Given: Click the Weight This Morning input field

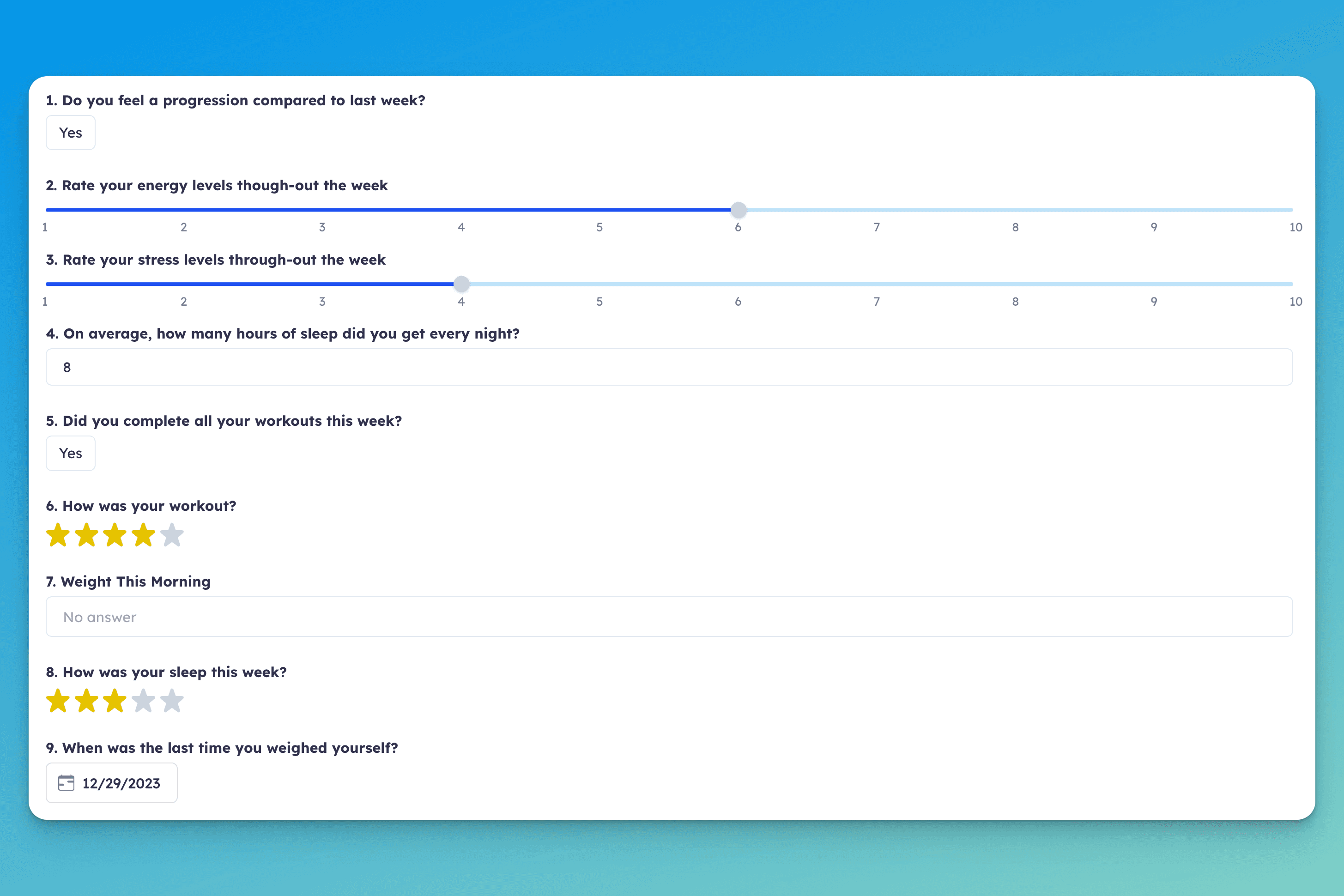Looking at the screenshot, I should 669,617.
